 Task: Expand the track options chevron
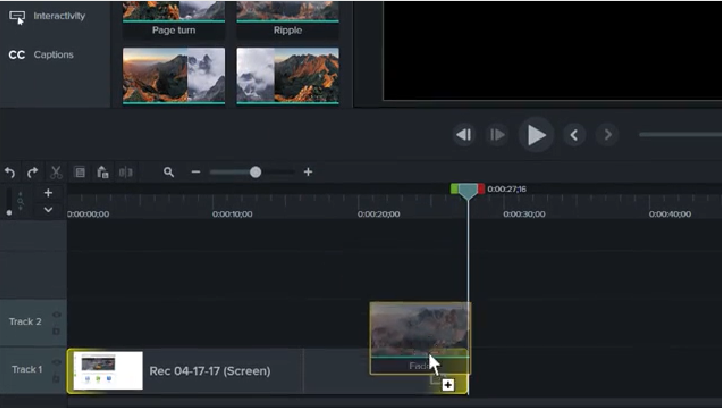(48, 210)
